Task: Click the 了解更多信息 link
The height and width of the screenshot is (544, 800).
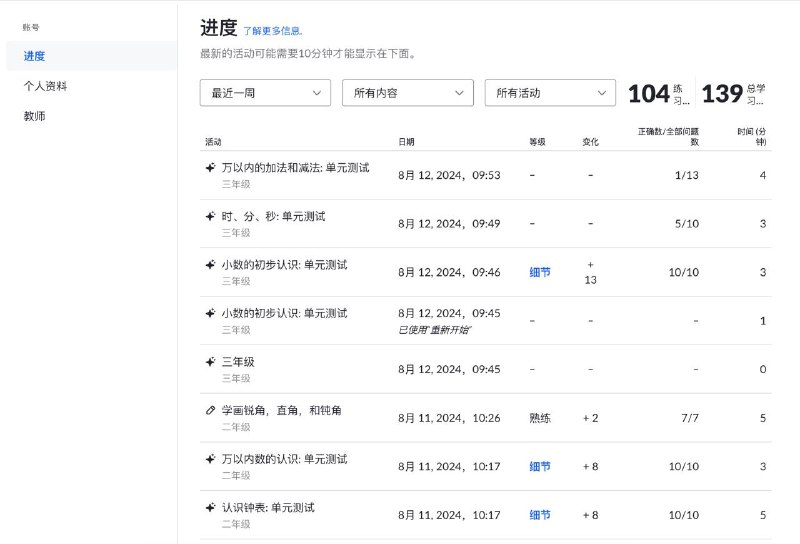Action: (x=273, y=31)
